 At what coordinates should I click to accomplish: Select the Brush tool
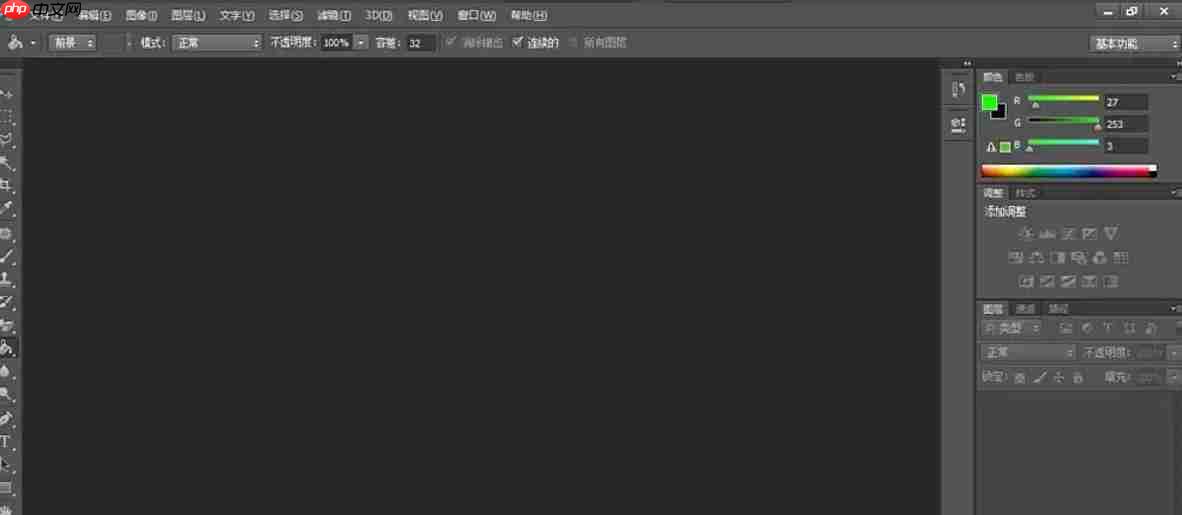pos(7,256)
